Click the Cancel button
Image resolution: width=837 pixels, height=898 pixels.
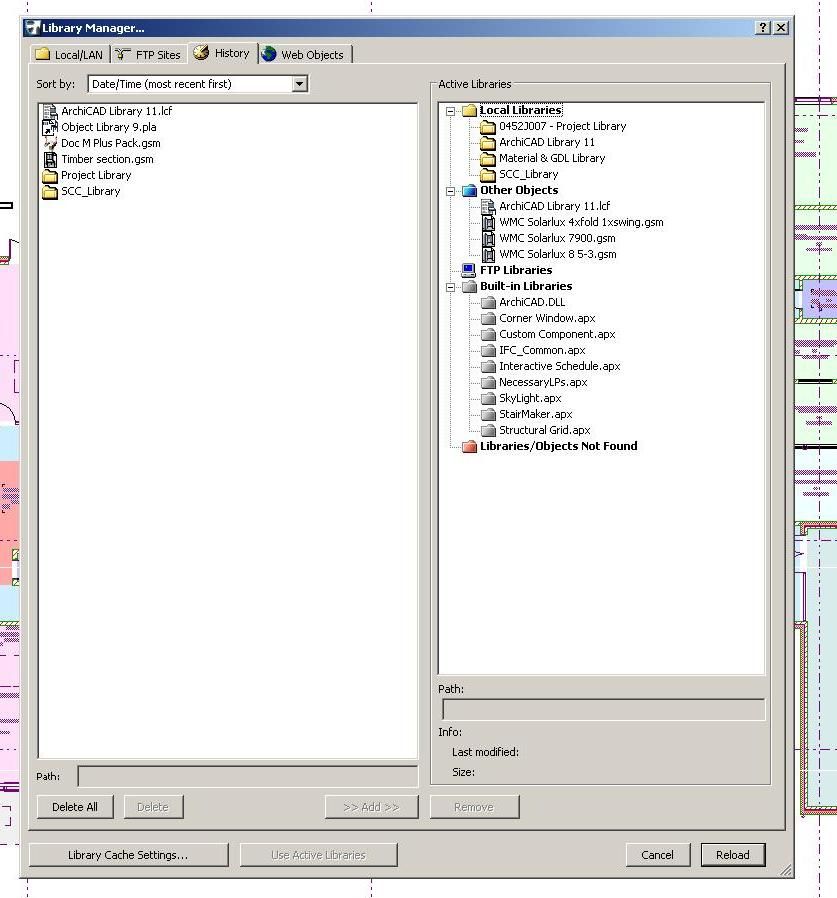coord(658,855)
